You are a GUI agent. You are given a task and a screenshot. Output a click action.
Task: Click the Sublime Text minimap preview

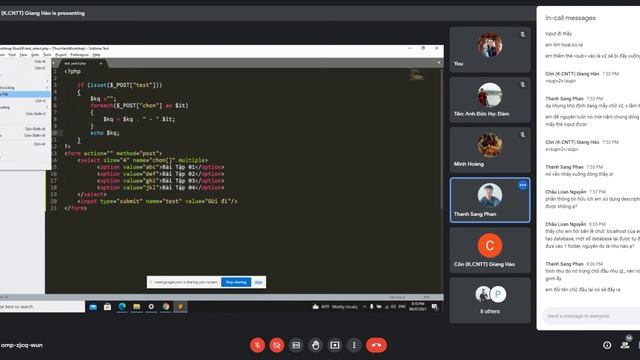coord(416,74)
